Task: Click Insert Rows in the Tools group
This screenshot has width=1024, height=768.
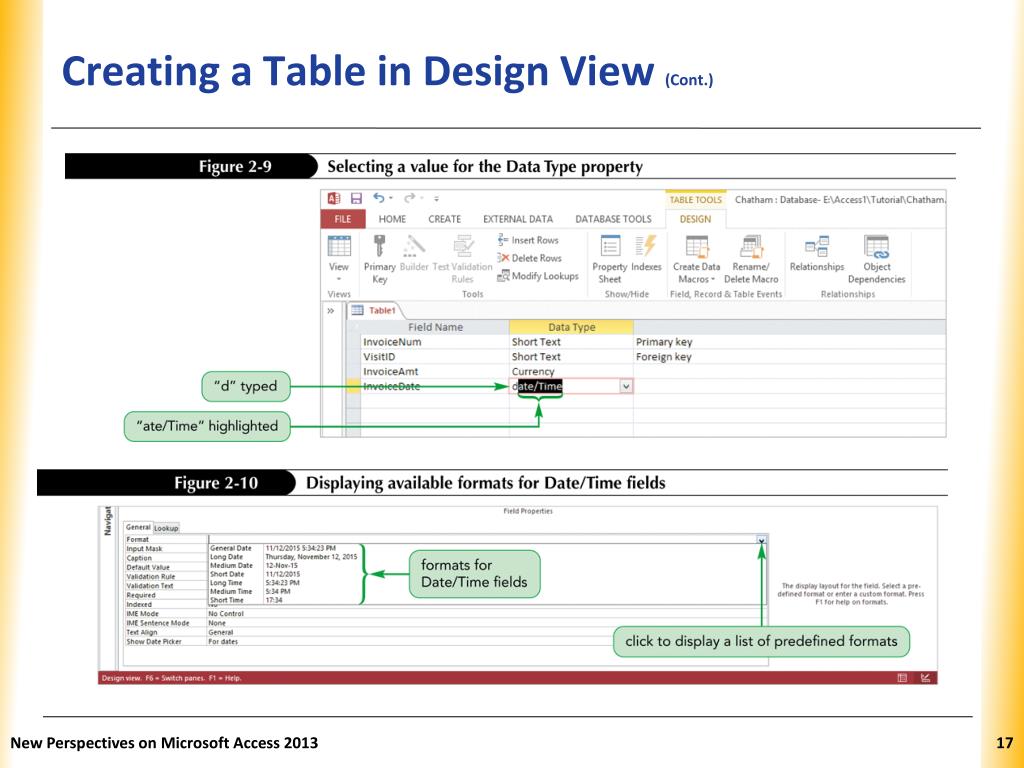Action: click(x=528, y=240)
